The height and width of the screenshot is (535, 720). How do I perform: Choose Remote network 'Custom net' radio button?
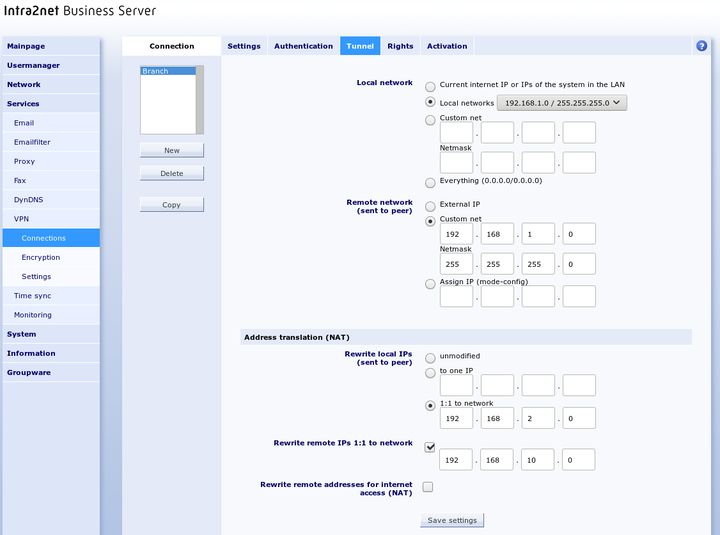(430, 221)
